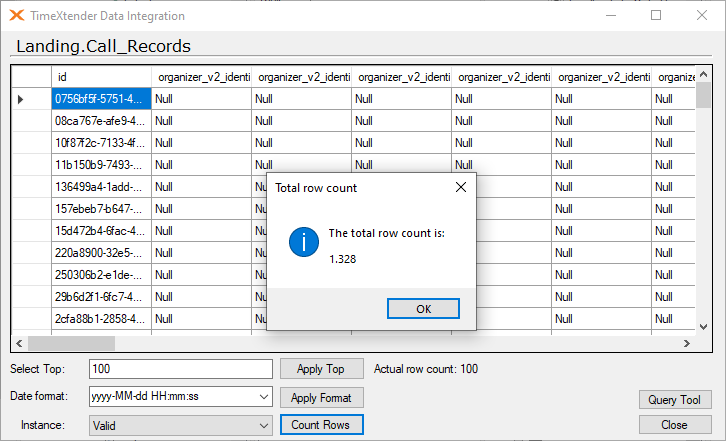Select cell 220a8900-32e5-...
Image resolution: width=726 pixels, height=441 pixels.
coord(101,253)
